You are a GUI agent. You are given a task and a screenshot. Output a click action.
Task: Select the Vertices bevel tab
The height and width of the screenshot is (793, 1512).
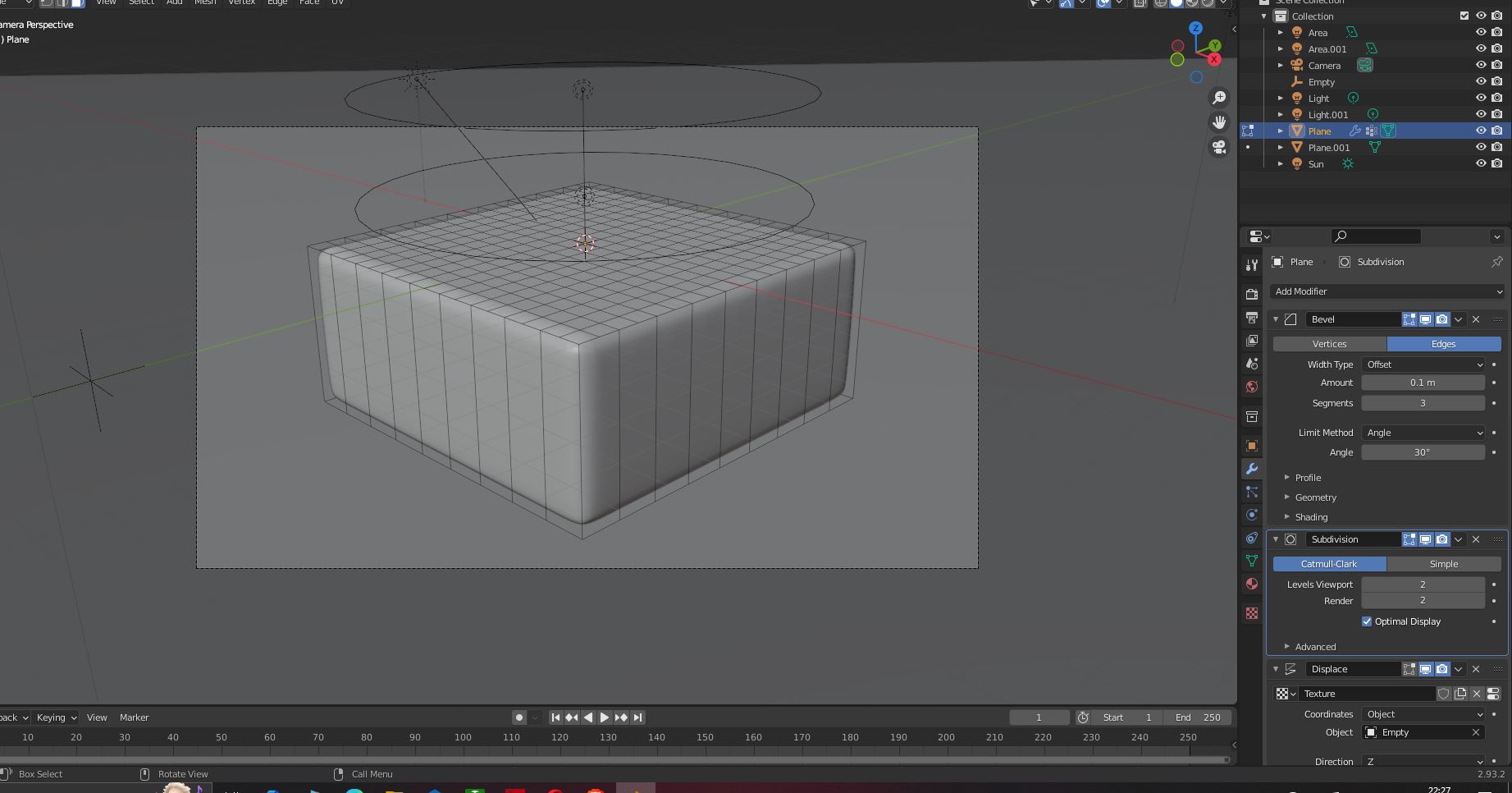point(1329,344)
